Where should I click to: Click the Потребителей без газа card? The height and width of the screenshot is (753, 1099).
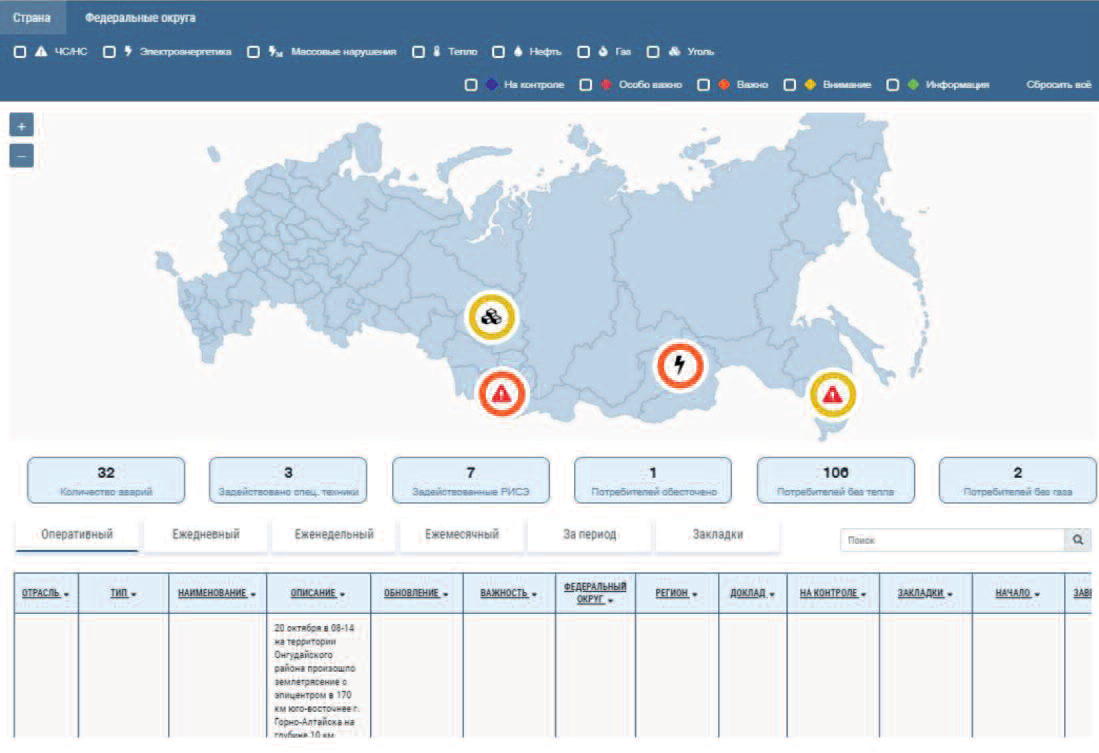click(1017, 480)
